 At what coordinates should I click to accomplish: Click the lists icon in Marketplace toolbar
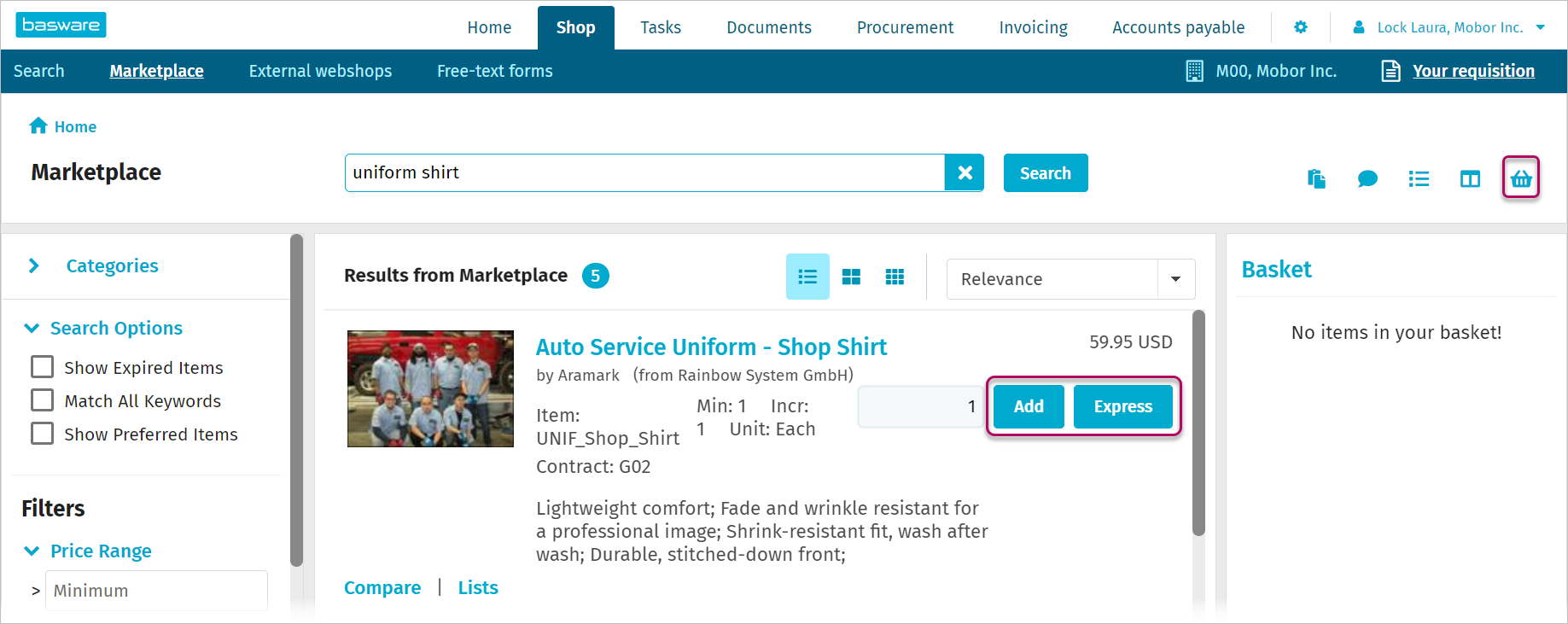(1419, 178)
